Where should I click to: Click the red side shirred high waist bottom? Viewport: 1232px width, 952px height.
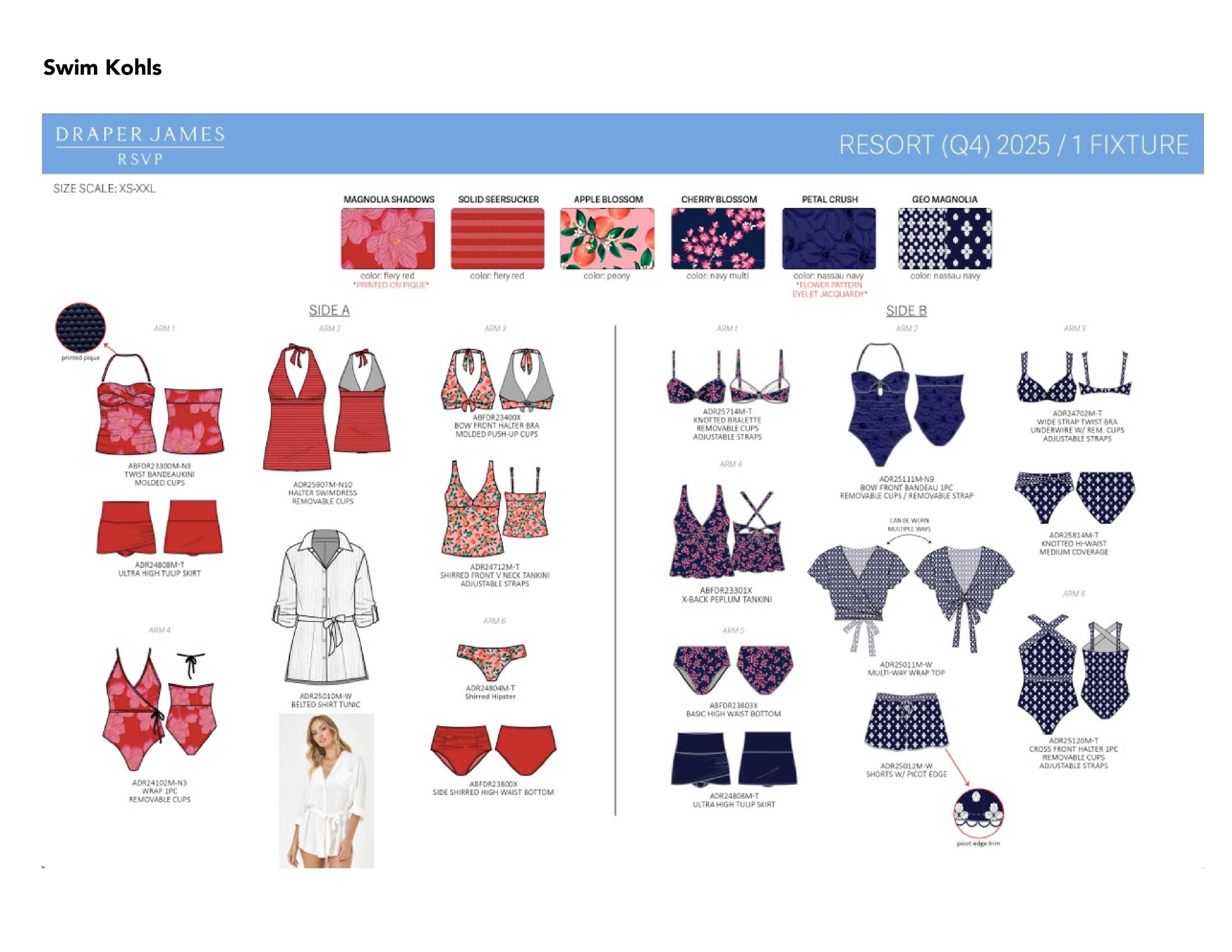pos(494,750)
